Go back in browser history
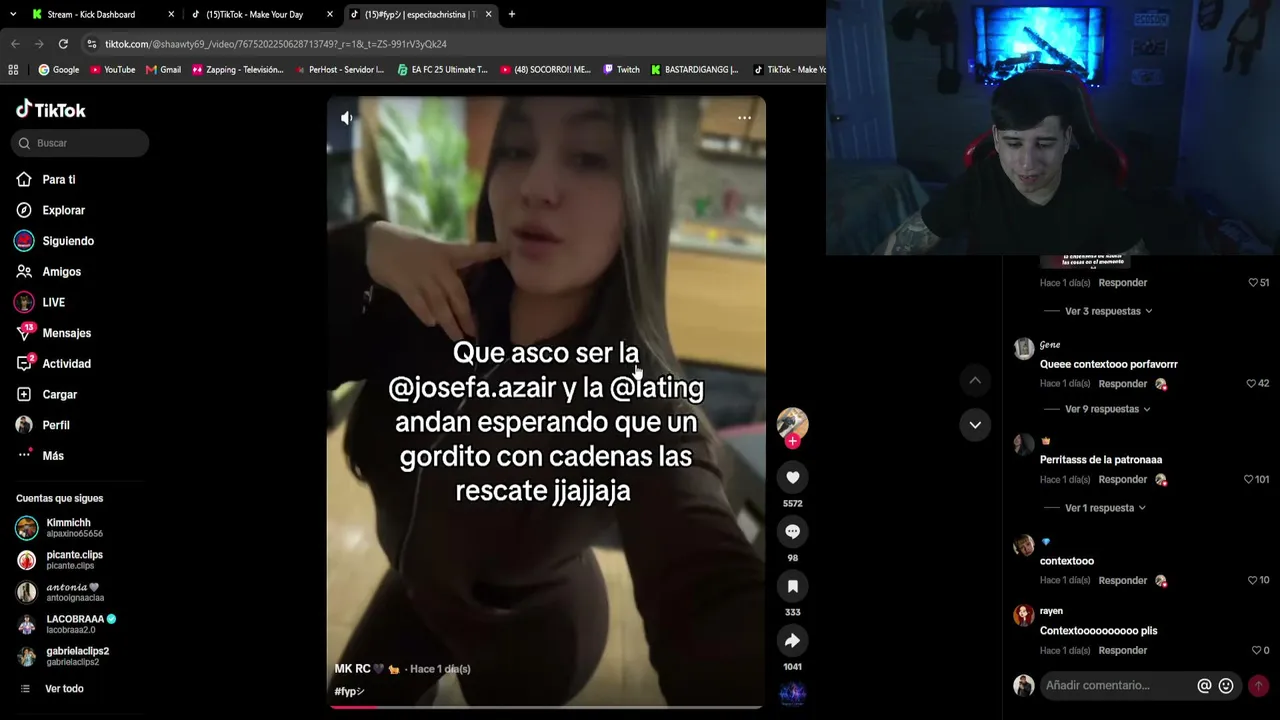This screenshot has height=720, width=1280. [15, 44]
